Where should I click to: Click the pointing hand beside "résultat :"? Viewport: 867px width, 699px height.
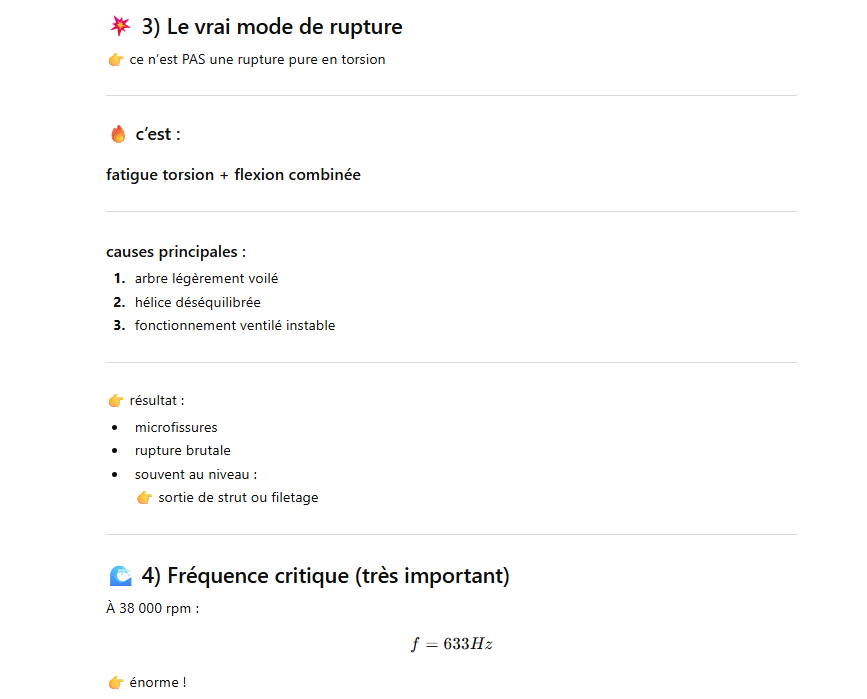pyautogui.click(x=115, y=401)
